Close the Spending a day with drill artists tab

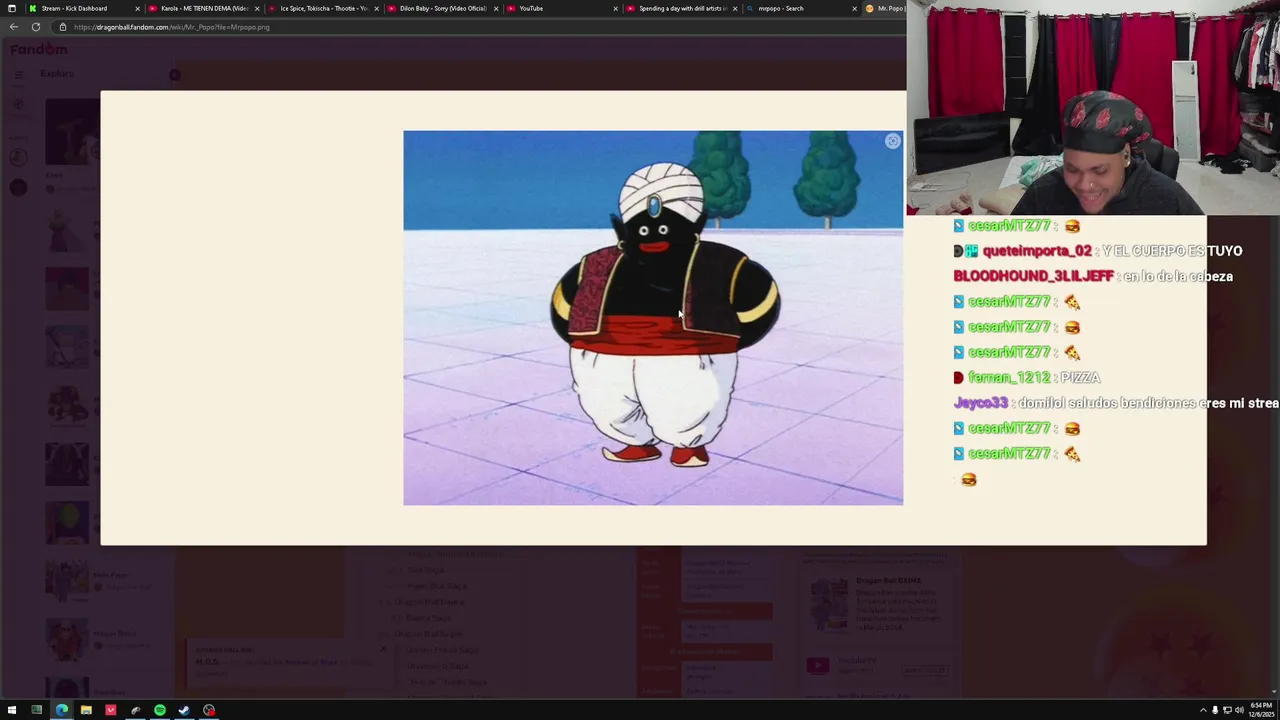735,9
